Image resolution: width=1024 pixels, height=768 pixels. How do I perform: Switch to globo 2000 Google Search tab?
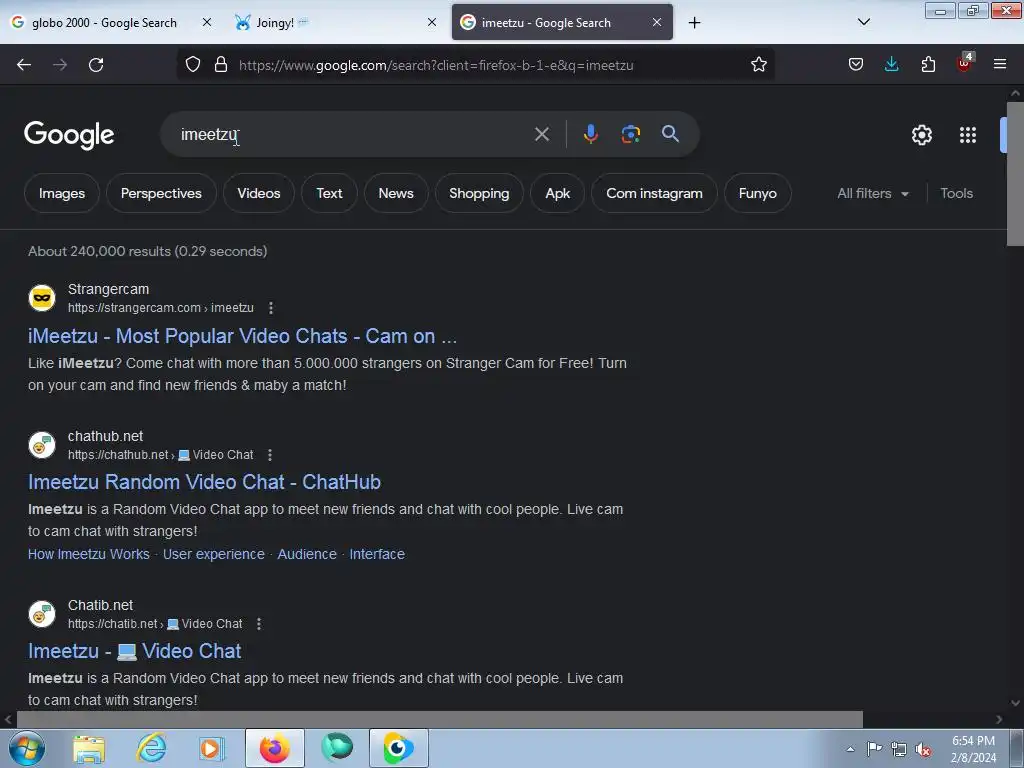pos(103,23)
